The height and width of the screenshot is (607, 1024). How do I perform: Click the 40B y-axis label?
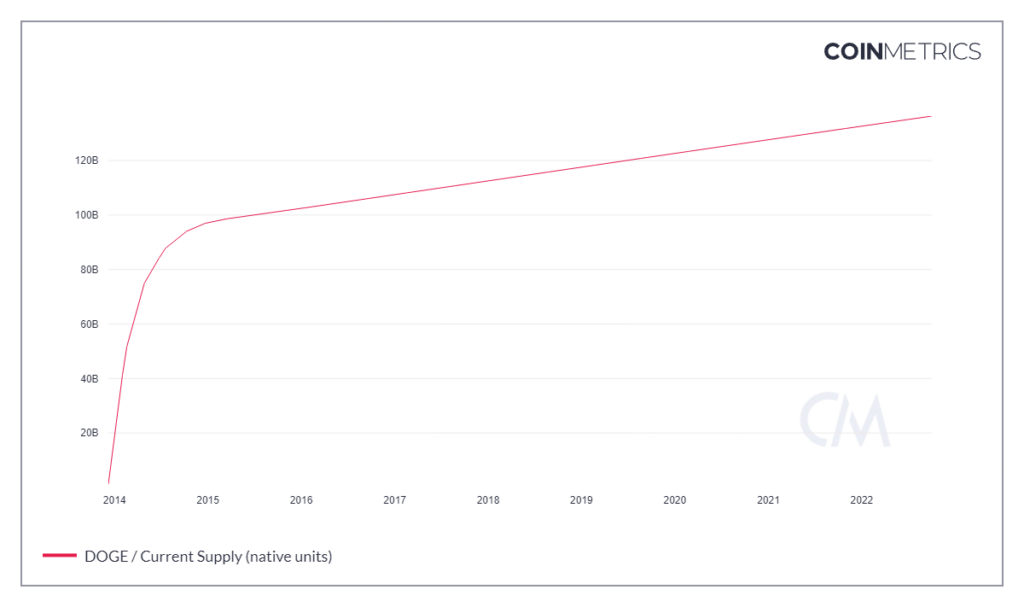click(87, 379)
